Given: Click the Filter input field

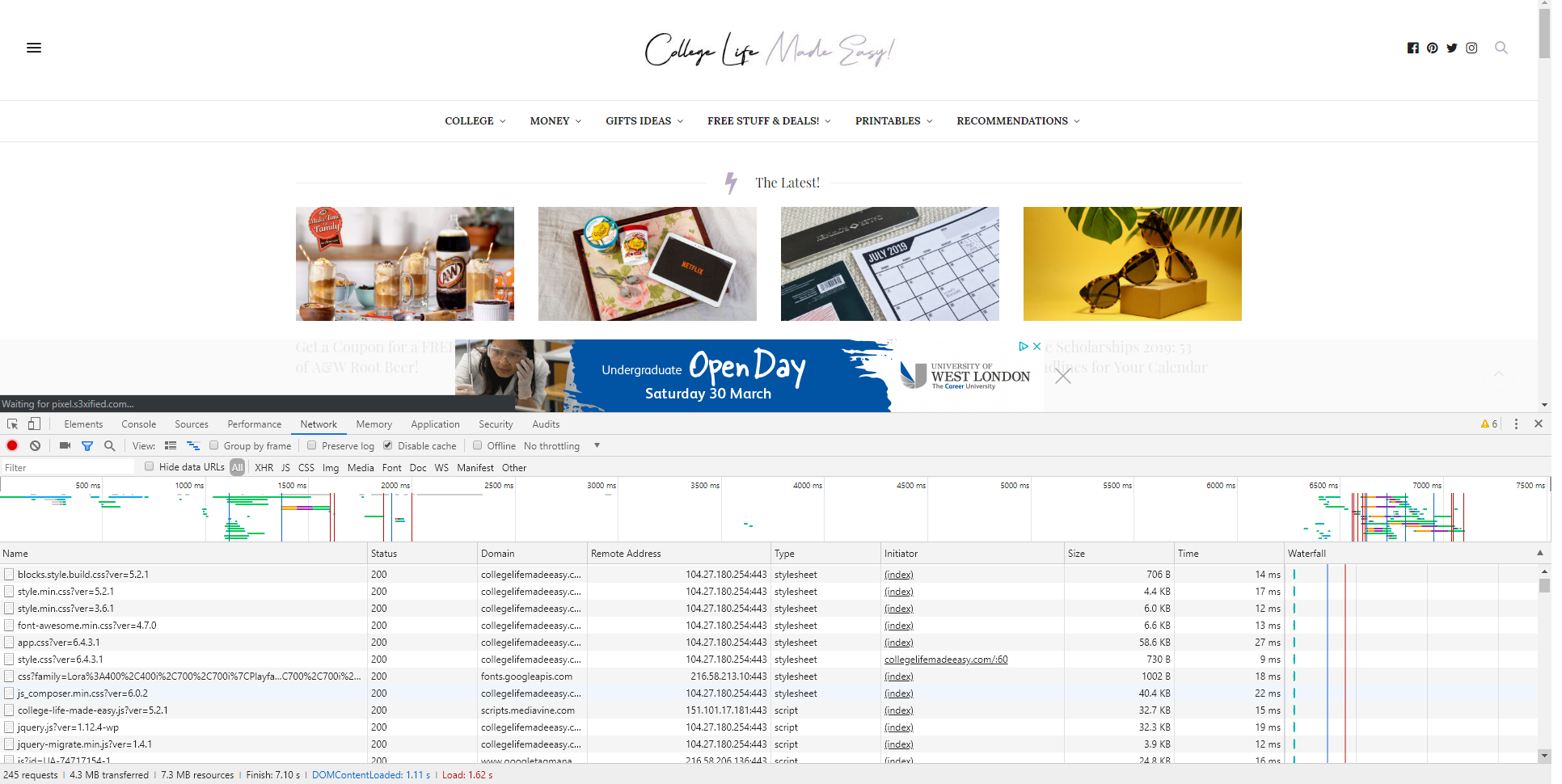Looking at the screenshot, I should click(x=68, y=467).
